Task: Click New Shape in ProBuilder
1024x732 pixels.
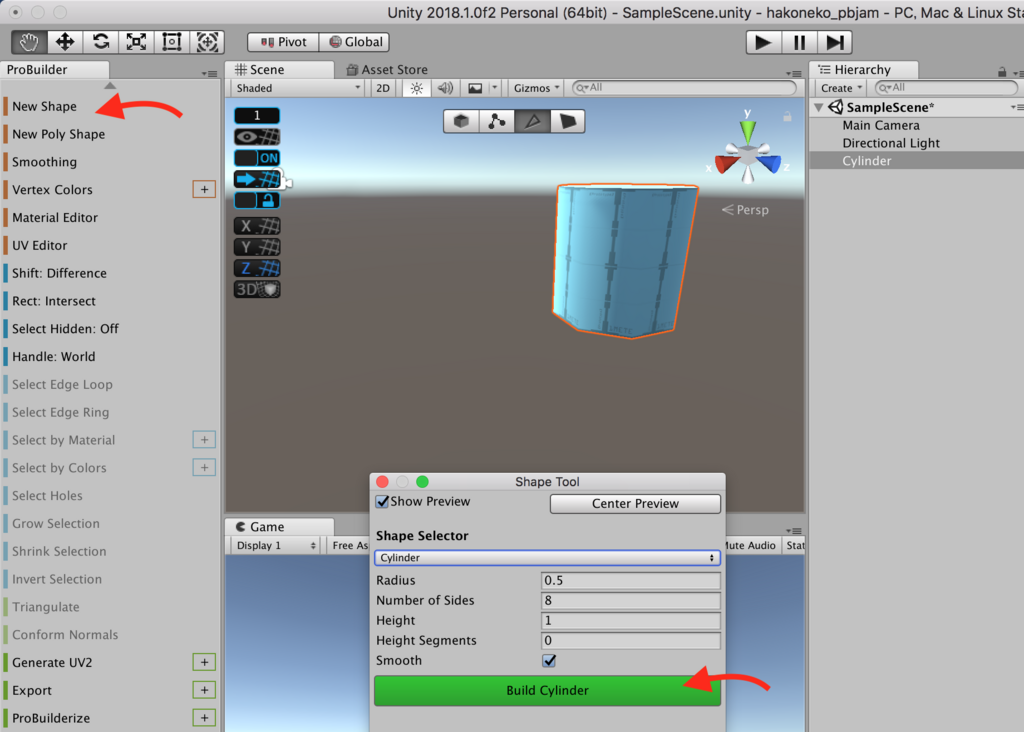Action: tap(44, 106)
